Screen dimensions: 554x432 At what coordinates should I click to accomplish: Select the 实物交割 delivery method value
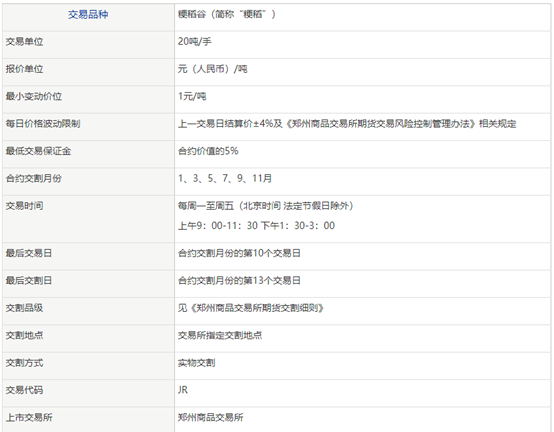pos(196,363)
